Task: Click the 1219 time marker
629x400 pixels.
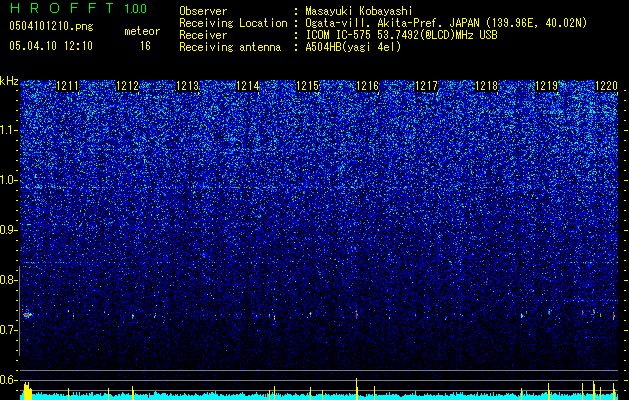Action: coord(546,86)
